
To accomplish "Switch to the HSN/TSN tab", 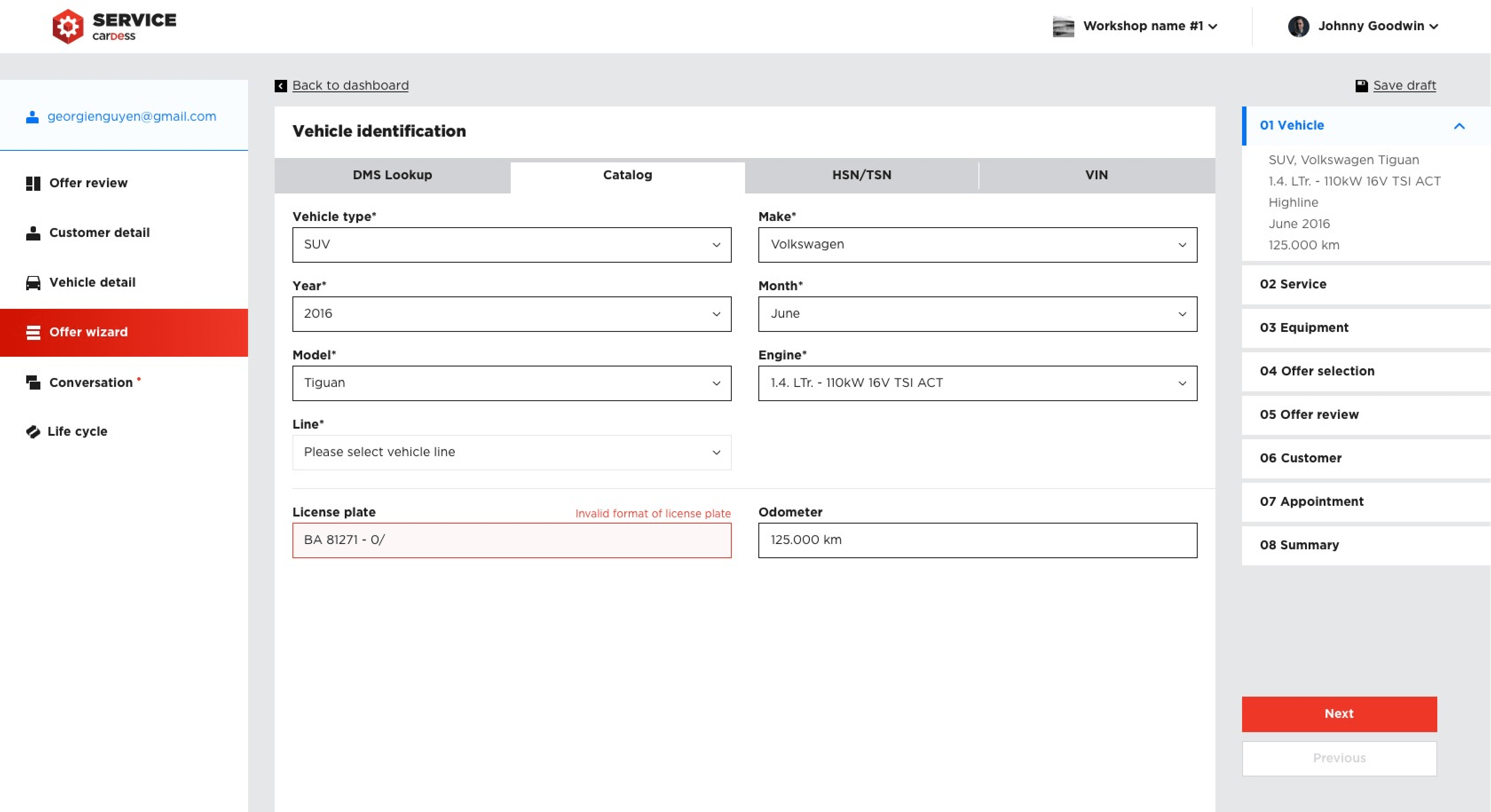I will tap(861, 175).
